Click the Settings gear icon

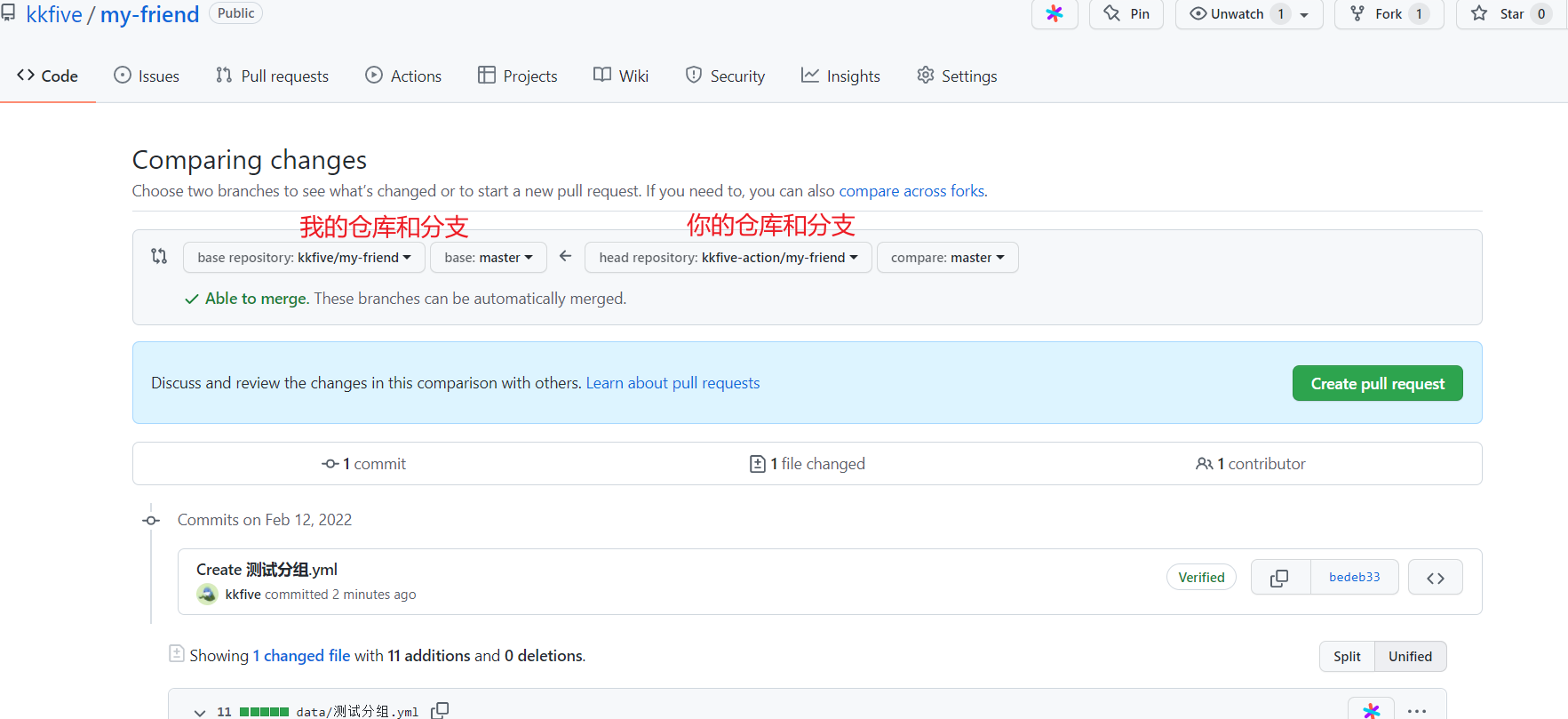click(x=926, y=75)
